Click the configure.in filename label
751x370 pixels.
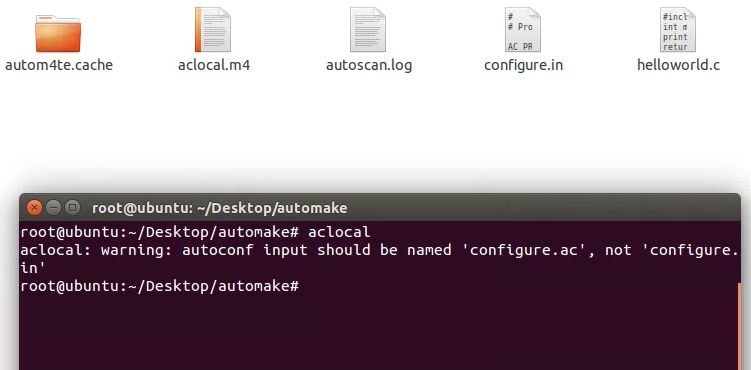tap(523, 65)
